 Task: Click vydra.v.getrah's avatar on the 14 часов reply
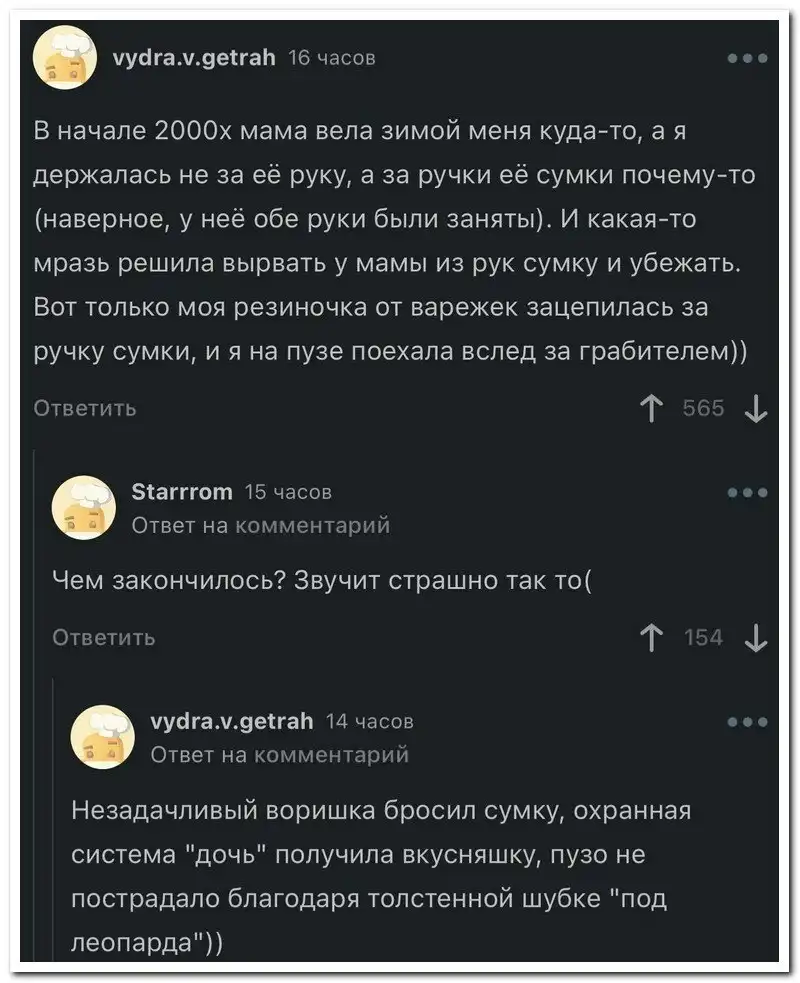[100, 735]
